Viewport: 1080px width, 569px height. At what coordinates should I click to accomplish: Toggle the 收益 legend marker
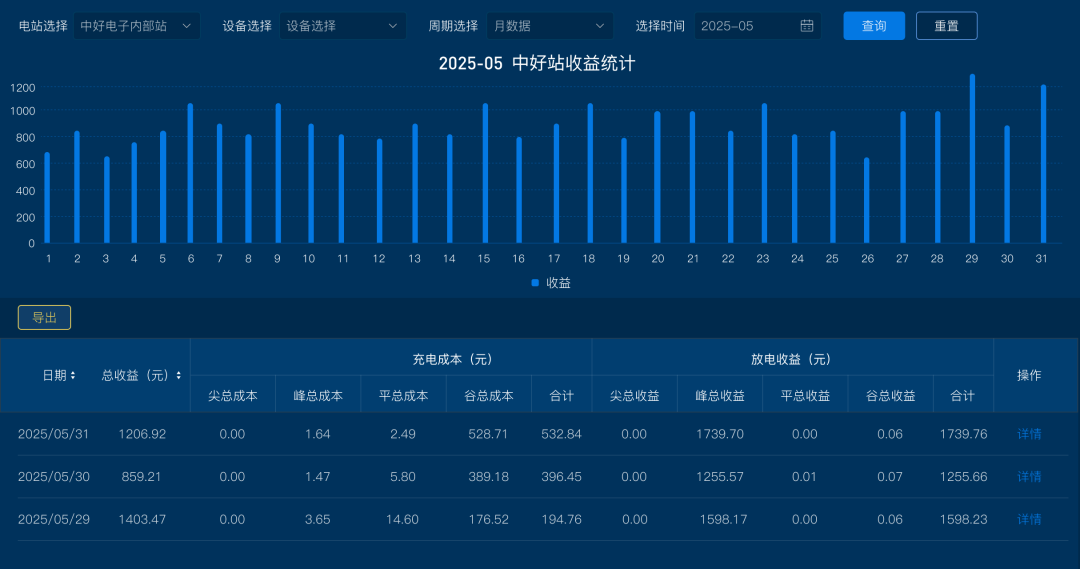(535, 283)
